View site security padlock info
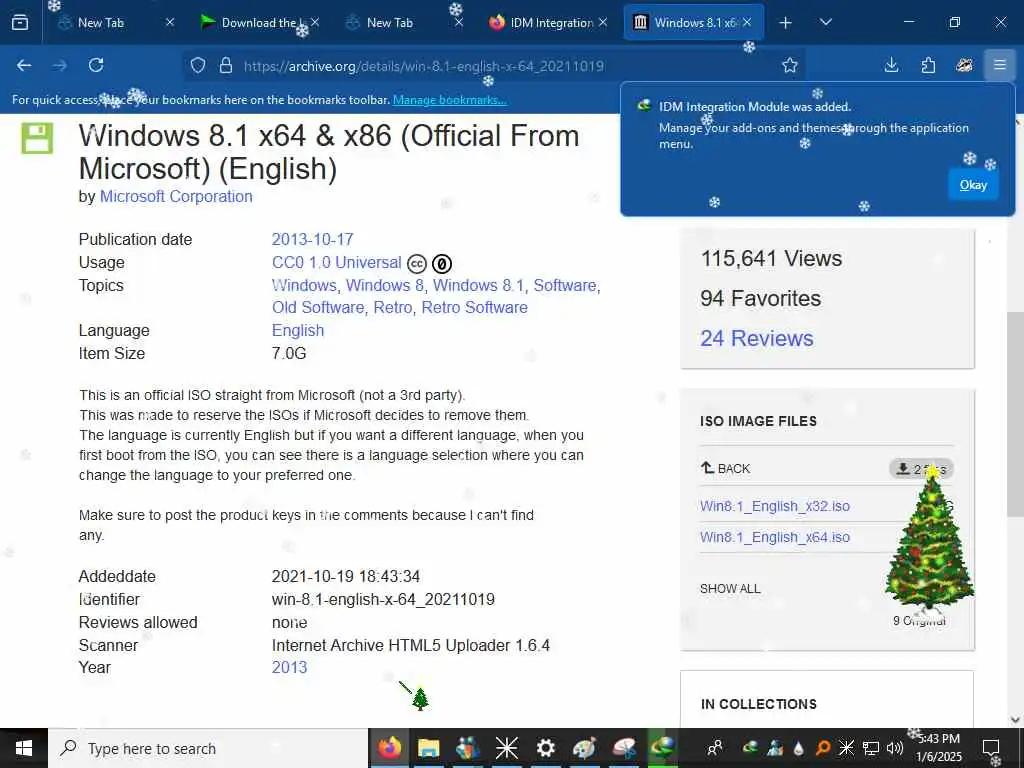This screenshot has height=768, width=1024. pyautogui.click(x=226, y=65)
